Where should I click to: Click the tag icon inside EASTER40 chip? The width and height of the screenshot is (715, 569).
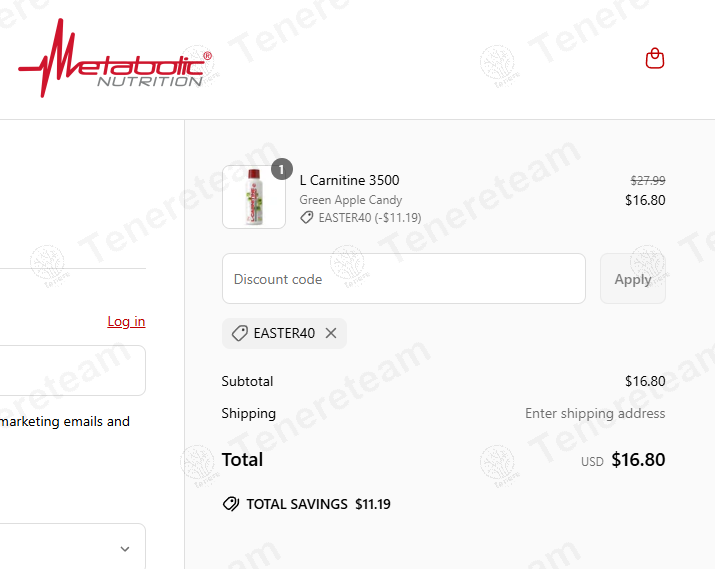coord(240,333)
